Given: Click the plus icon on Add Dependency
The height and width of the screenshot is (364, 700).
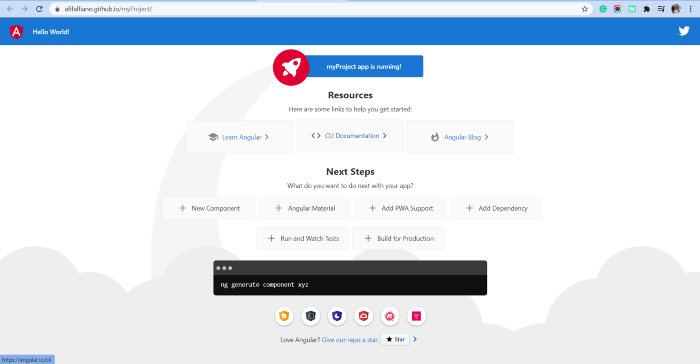Looking at the screenshot, I should click(470, 208).
